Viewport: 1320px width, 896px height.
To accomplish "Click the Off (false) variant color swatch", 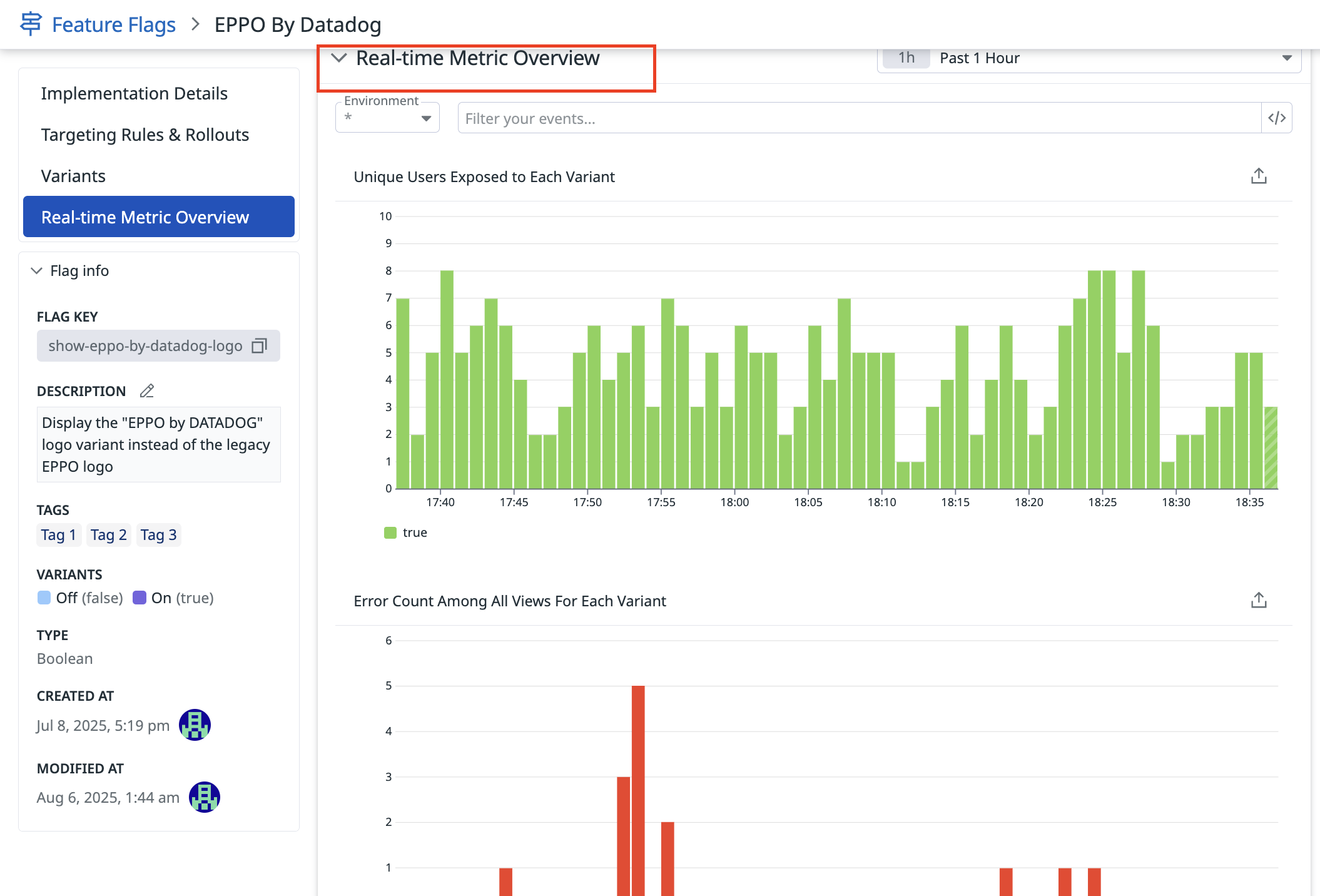I will (x=44, y=598).
